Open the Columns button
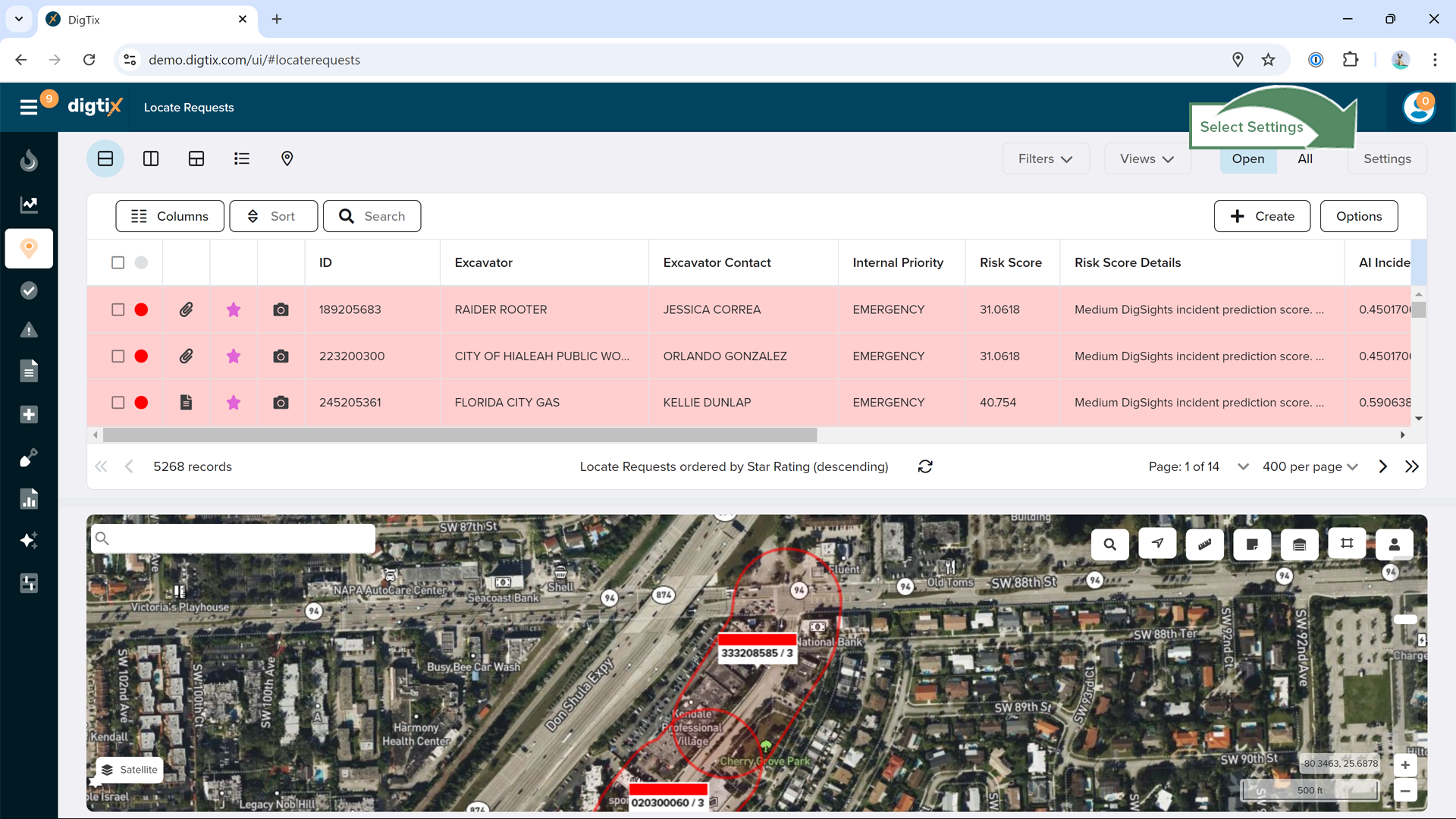Screen dimensions: 1456x819 [170, 216]
